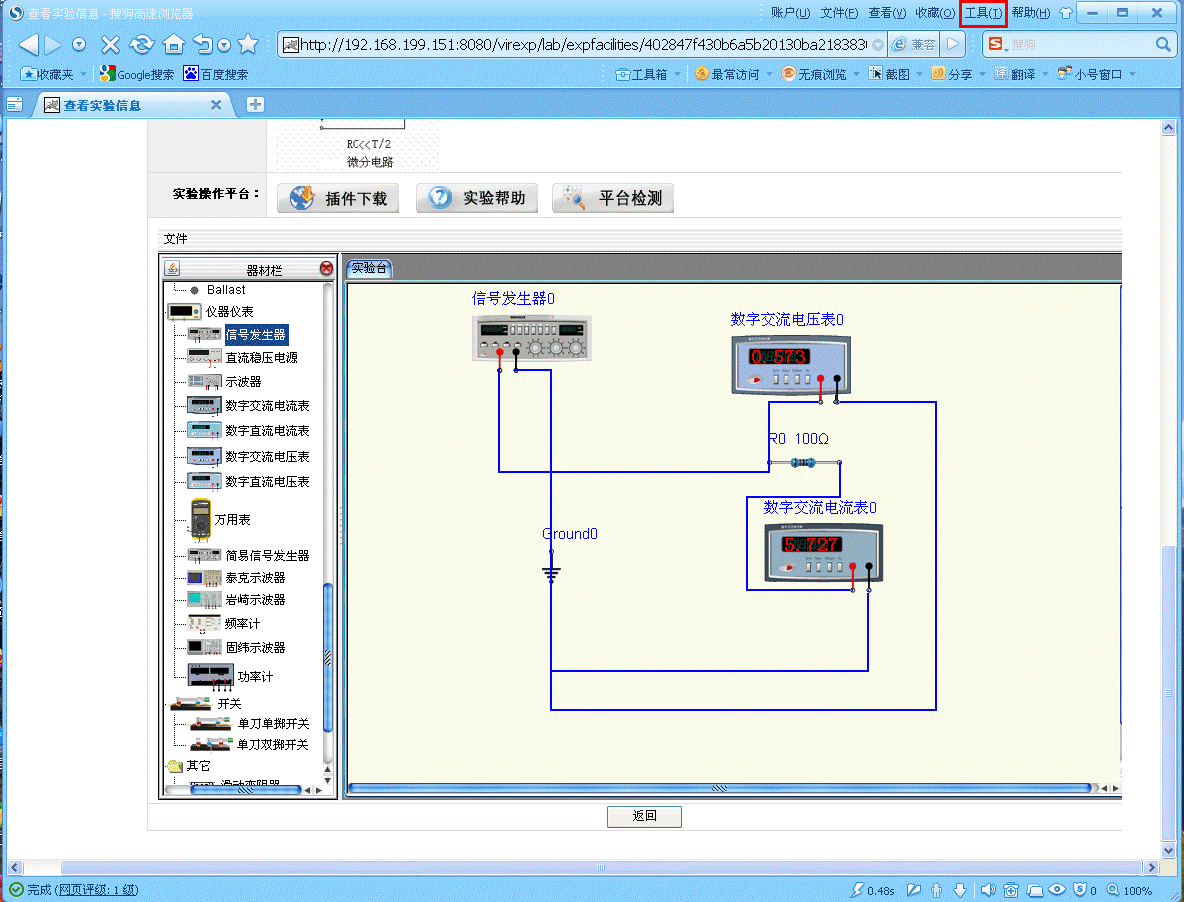Close the 器材栏 panel with red X
The height and width of the screenshot is (902, 1184).
(x=326, y=269)
